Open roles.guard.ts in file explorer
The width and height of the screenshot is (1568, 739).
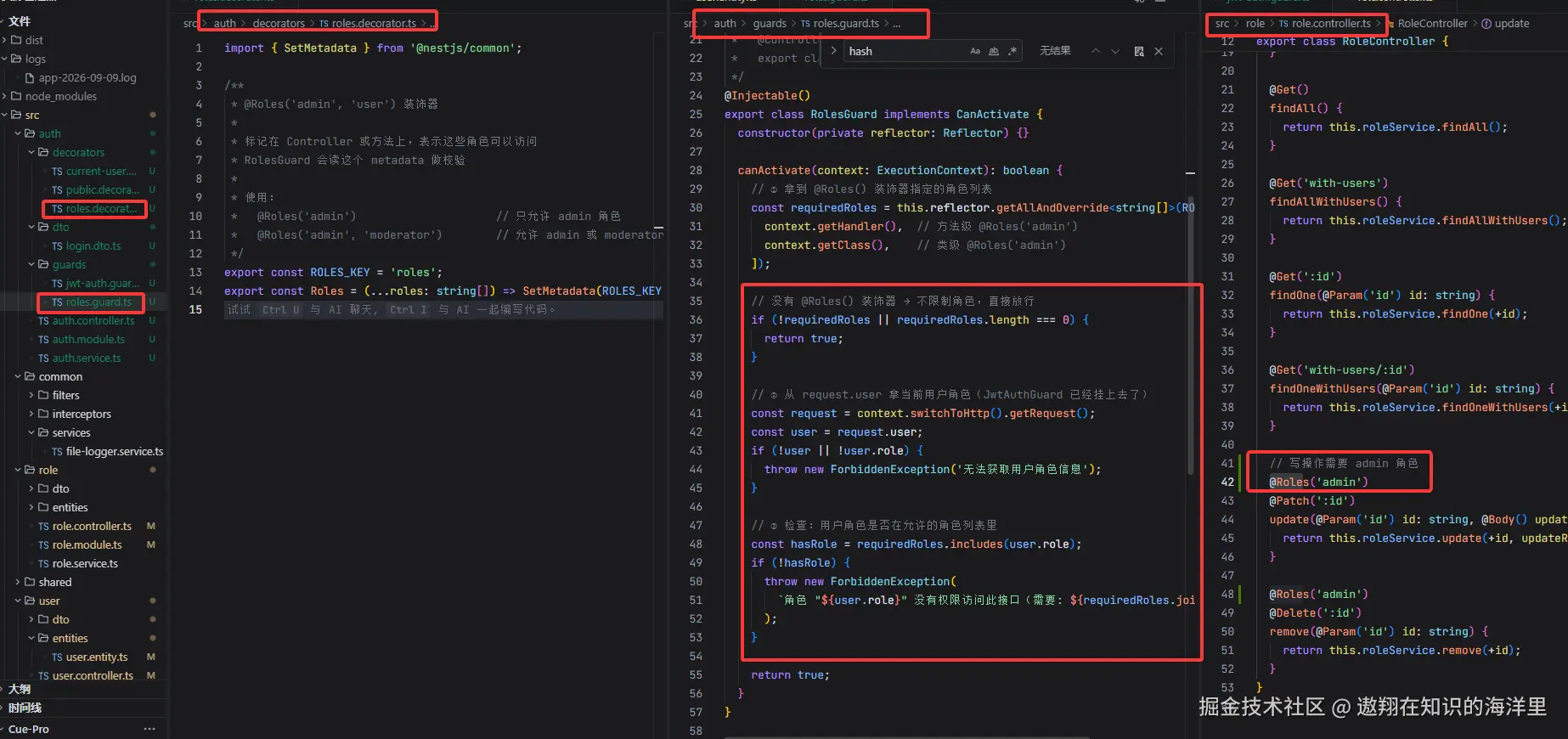92,302
